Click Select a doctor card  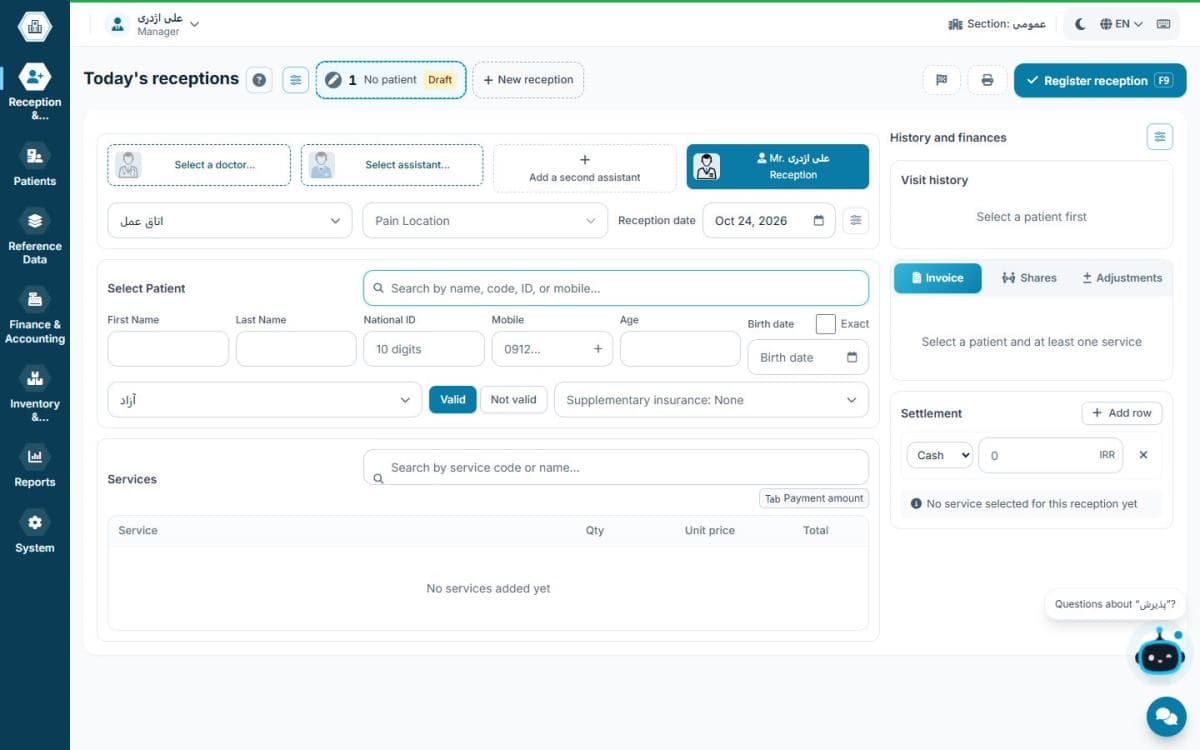(199, 165)
